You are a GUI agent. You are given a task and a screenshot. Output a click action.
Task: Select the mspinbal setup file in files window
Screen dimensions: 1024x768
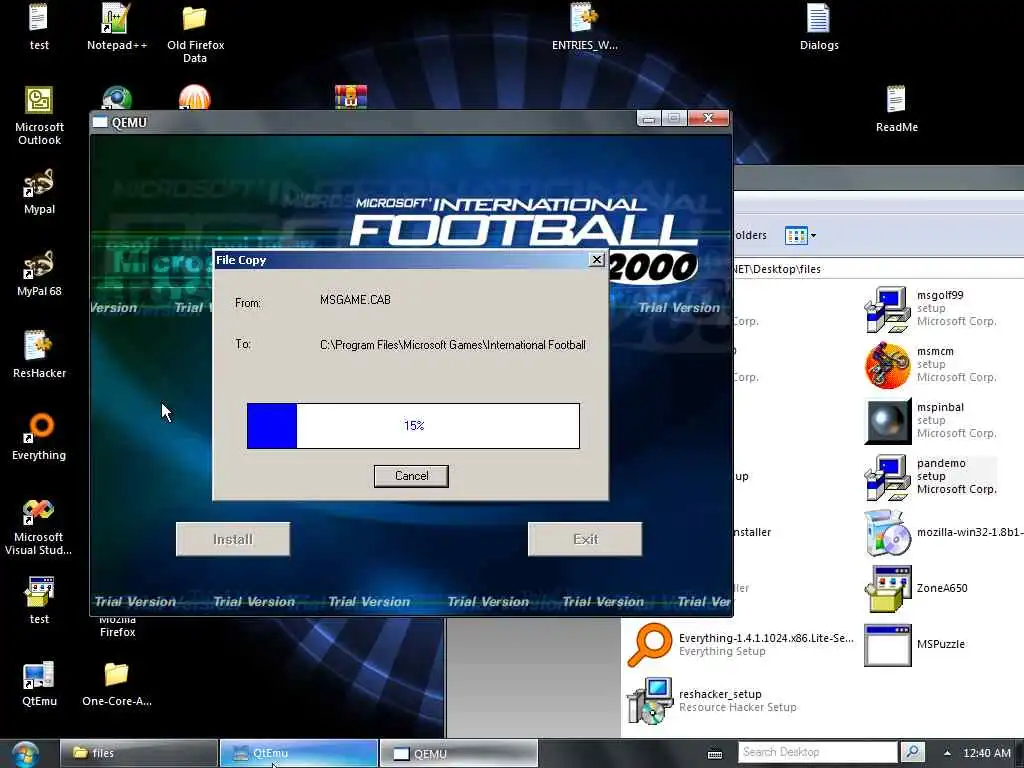tap(932, 421)
